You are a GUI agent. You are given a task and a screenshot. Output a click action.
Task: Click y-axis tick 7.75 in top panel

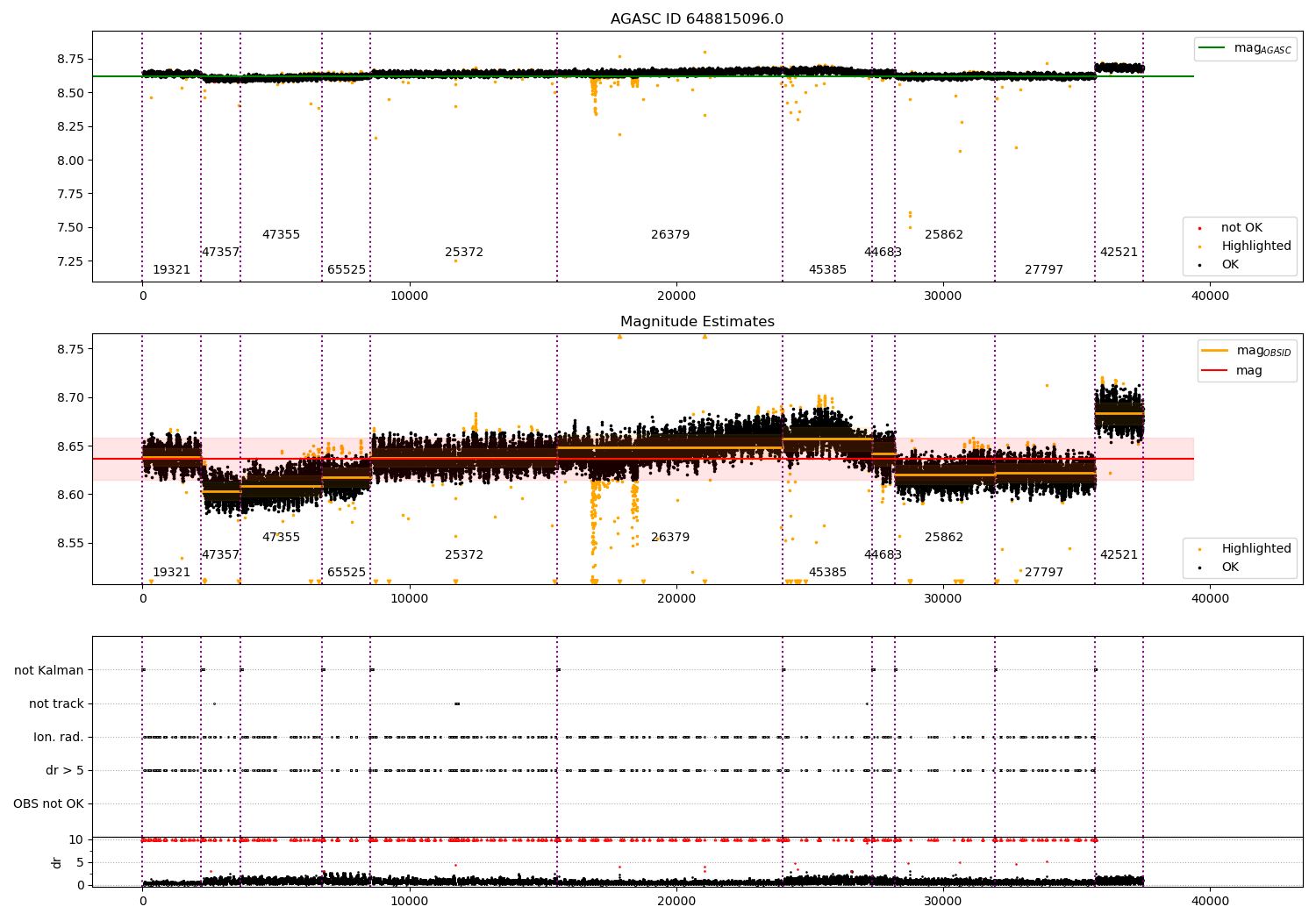click(72, 194)
